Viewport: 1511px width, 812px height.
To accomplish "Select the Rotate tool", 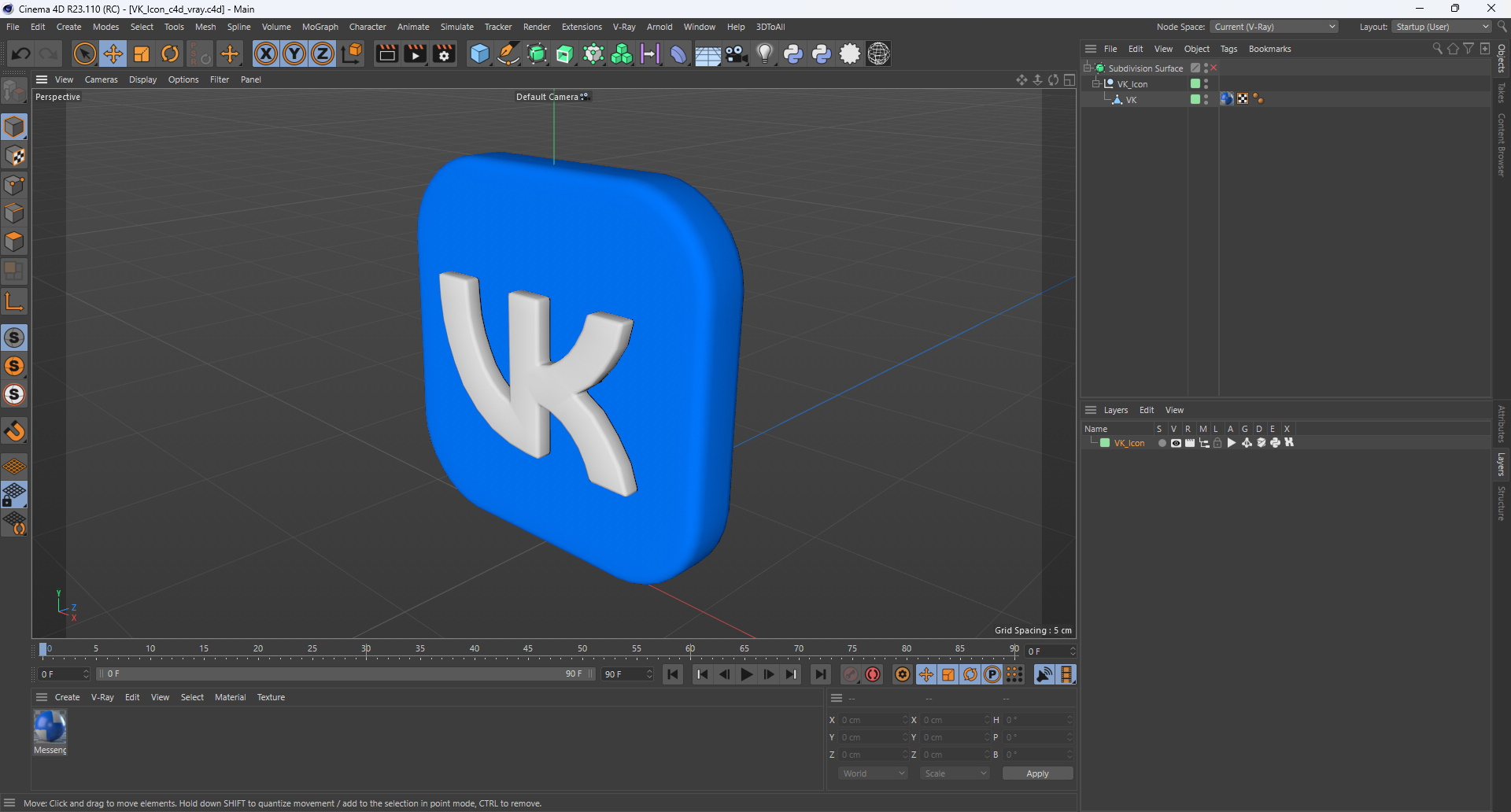I will pos(170,54).
